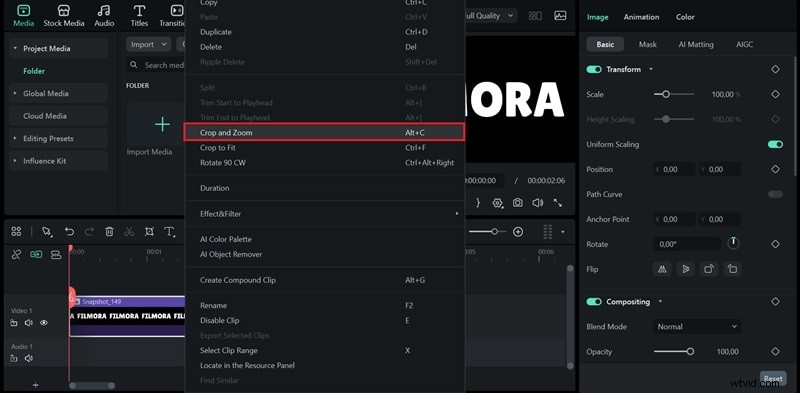
Task: Click the redo arrow in timeline toolbar
Action: 89,232
